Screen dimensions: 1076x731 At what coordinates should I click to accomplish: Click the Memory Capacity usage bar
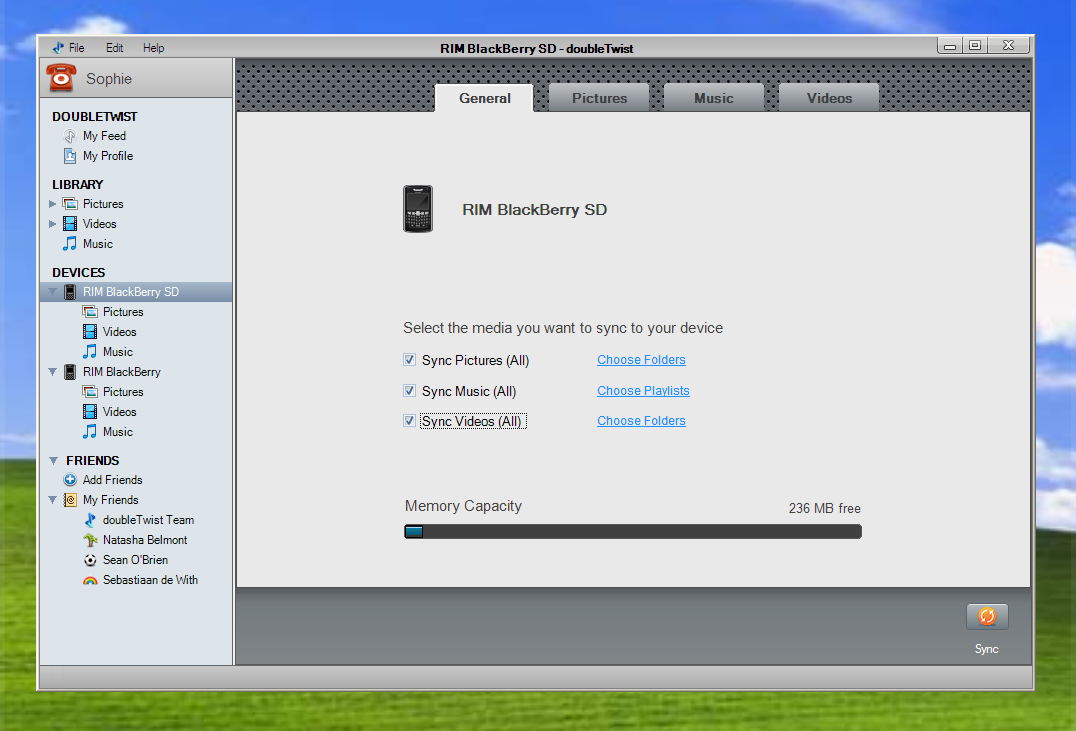click(x=633, y=531)
